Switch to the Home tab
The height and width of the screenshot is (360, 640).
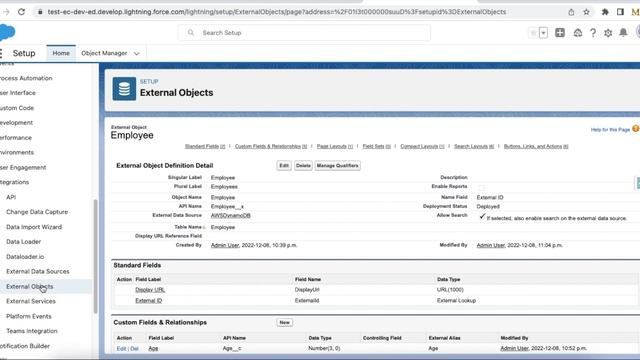(61, 53)
